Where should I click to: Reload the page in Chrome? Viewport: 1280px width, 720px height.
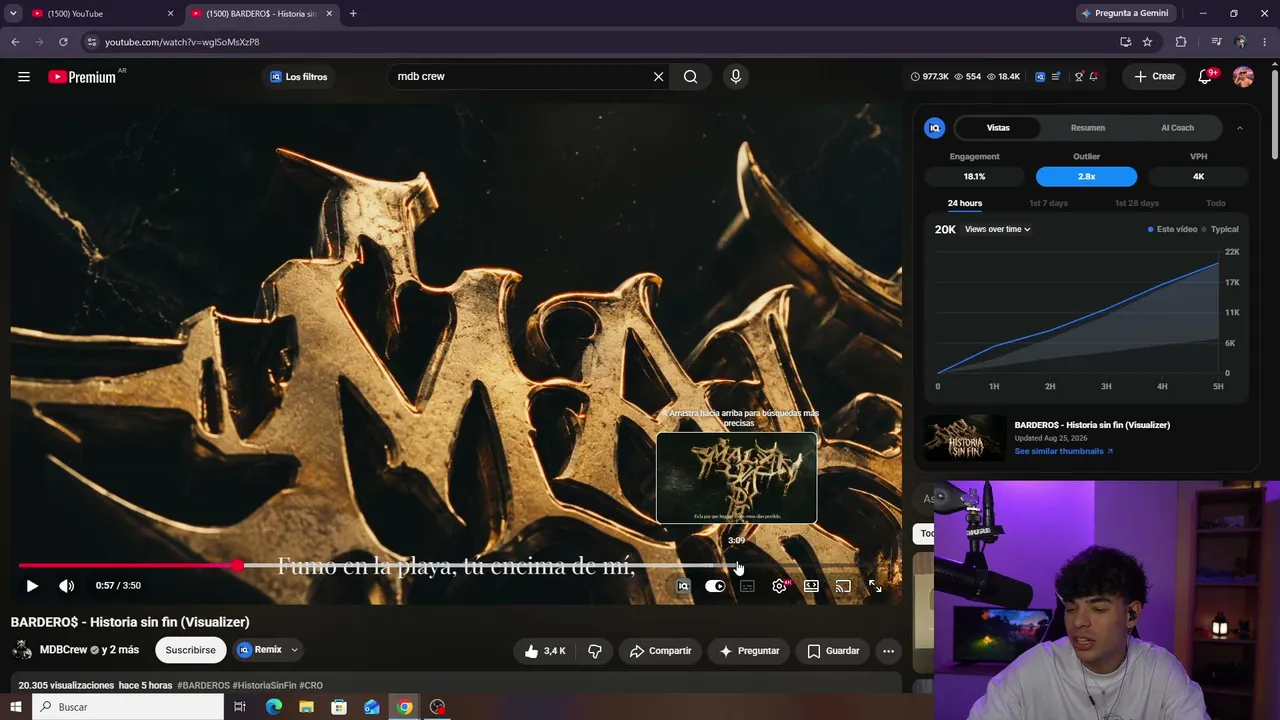pos(63,42)
